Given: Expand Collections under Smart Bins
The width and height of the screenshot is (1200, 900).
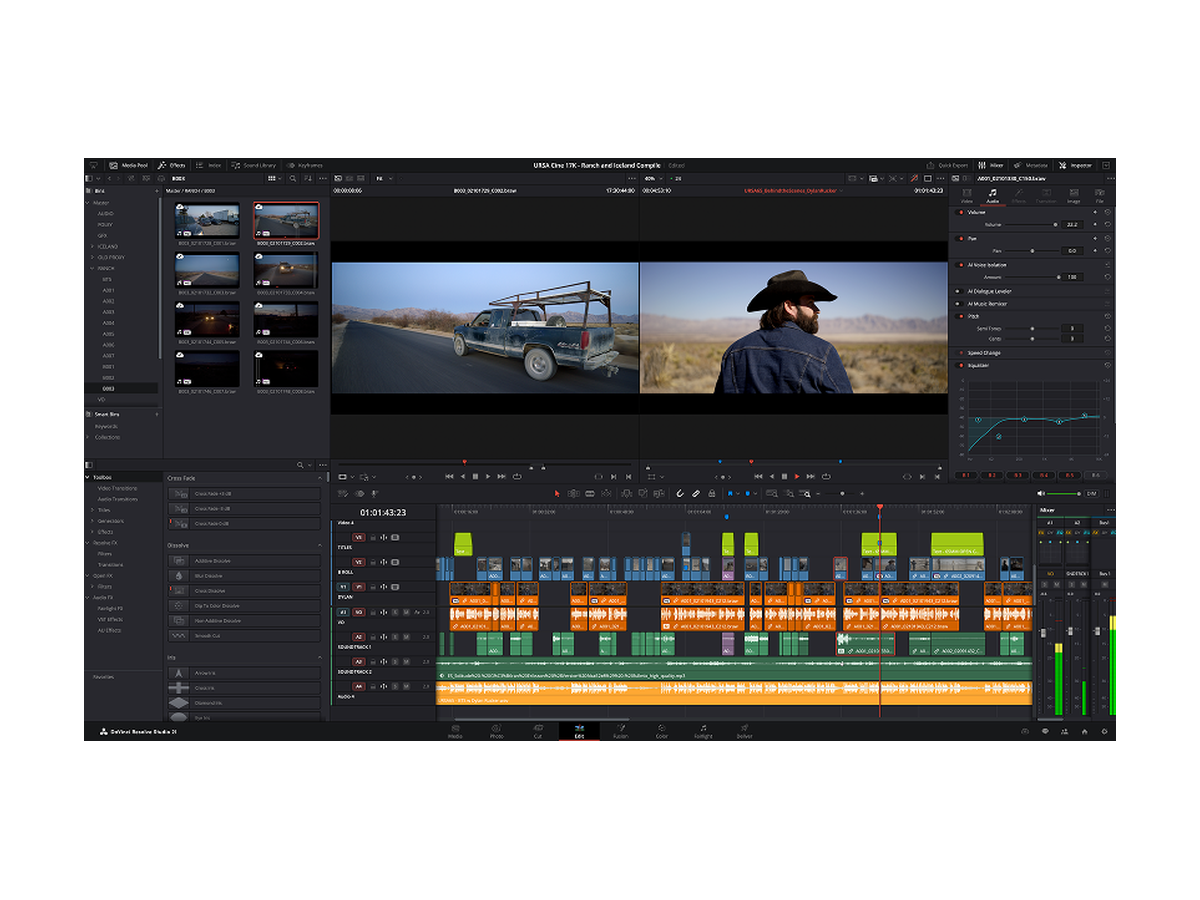Looking at the screenshot, I should point(89,437).
